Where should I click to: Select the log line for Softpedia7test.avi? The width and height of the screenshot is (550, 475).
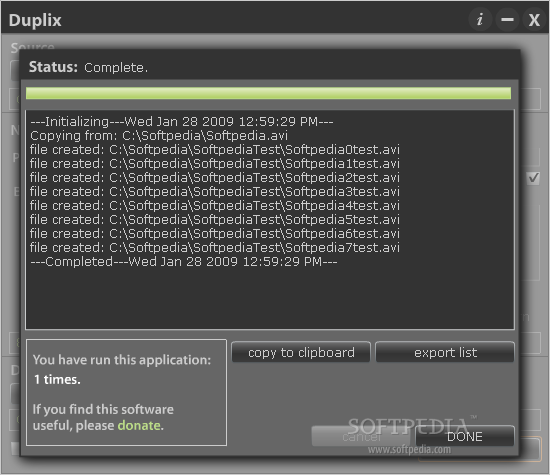pyautogui.click(x=215, y=248)
